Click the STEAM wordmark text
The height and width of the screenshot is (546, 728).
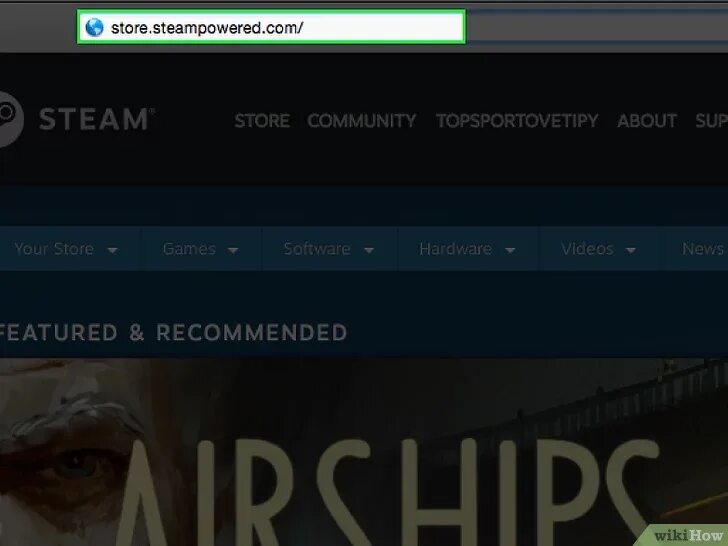[95, 119]
